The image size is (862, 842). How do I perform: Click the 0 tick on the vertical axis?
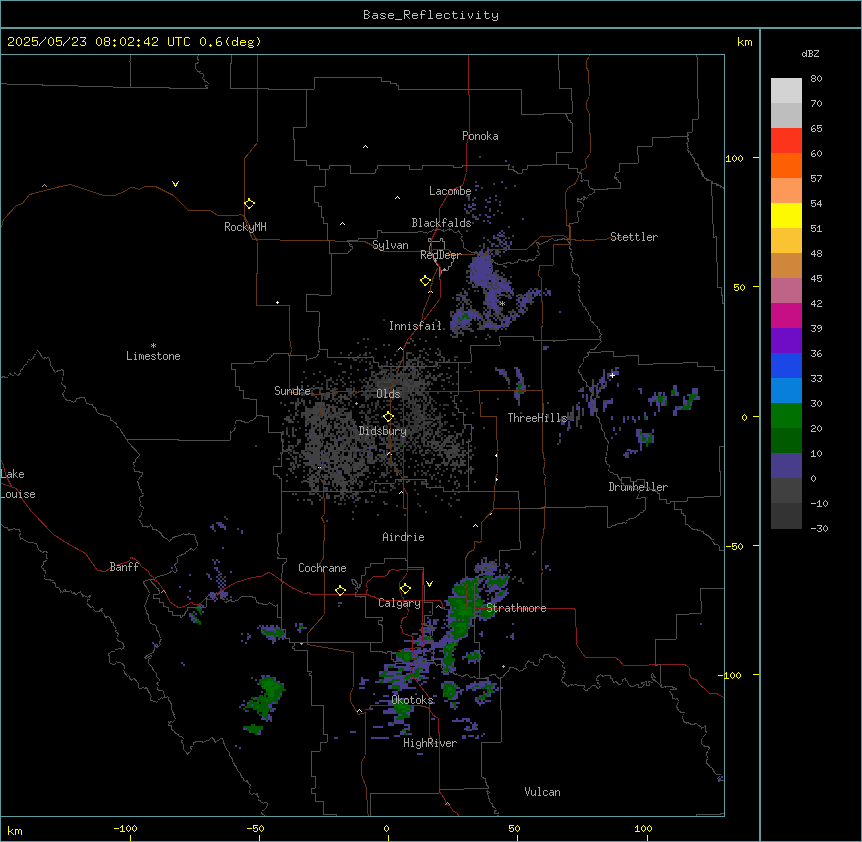tap(744, 418)
